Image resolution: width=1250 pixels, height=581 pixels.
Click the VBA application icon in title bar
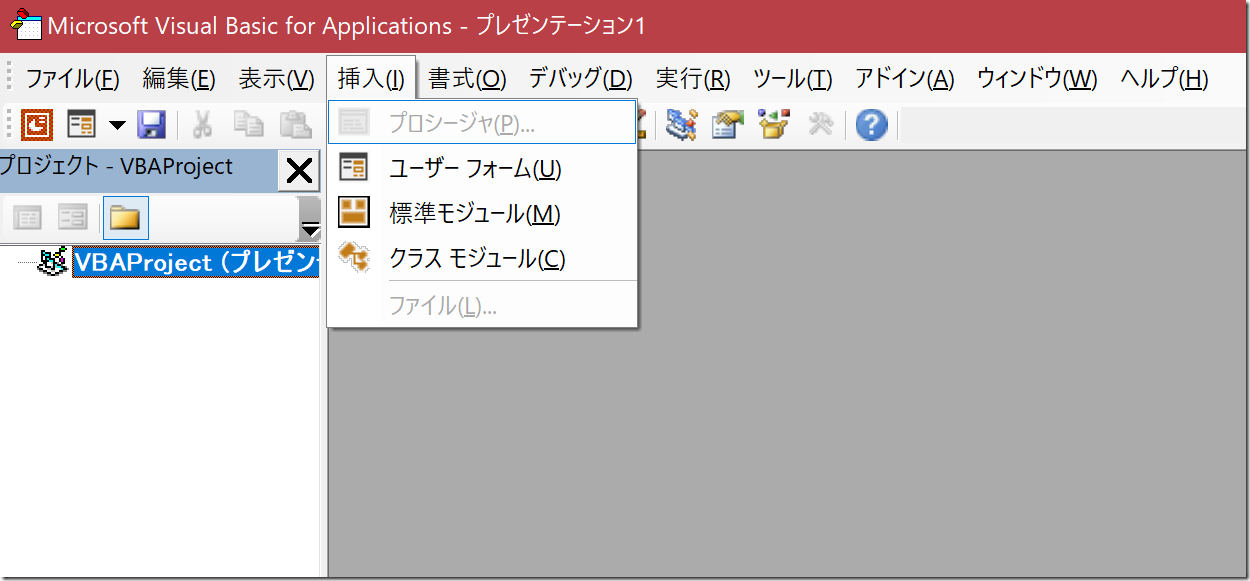tap(25, 25)
